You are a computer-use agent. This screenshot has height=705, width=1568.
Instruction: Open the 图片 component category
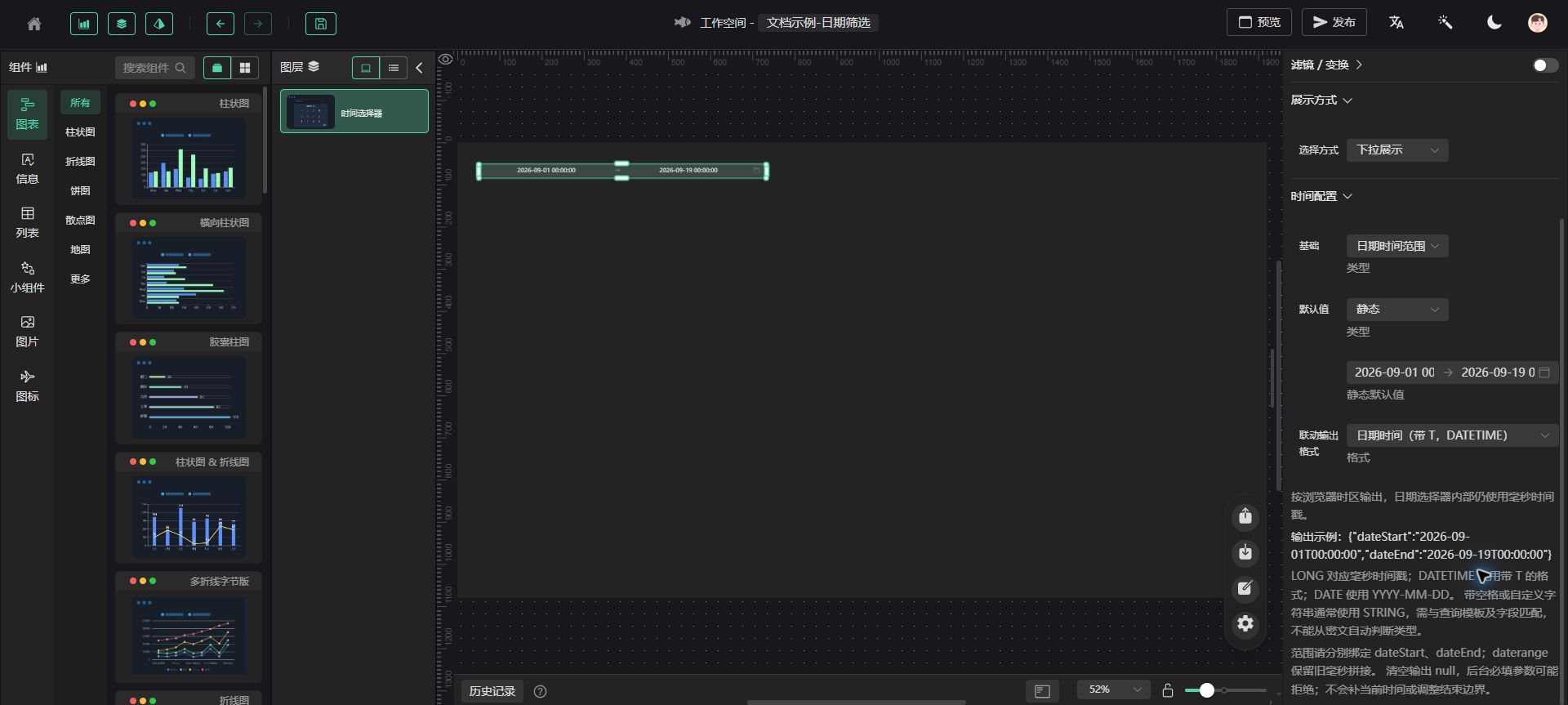[28, 331]
